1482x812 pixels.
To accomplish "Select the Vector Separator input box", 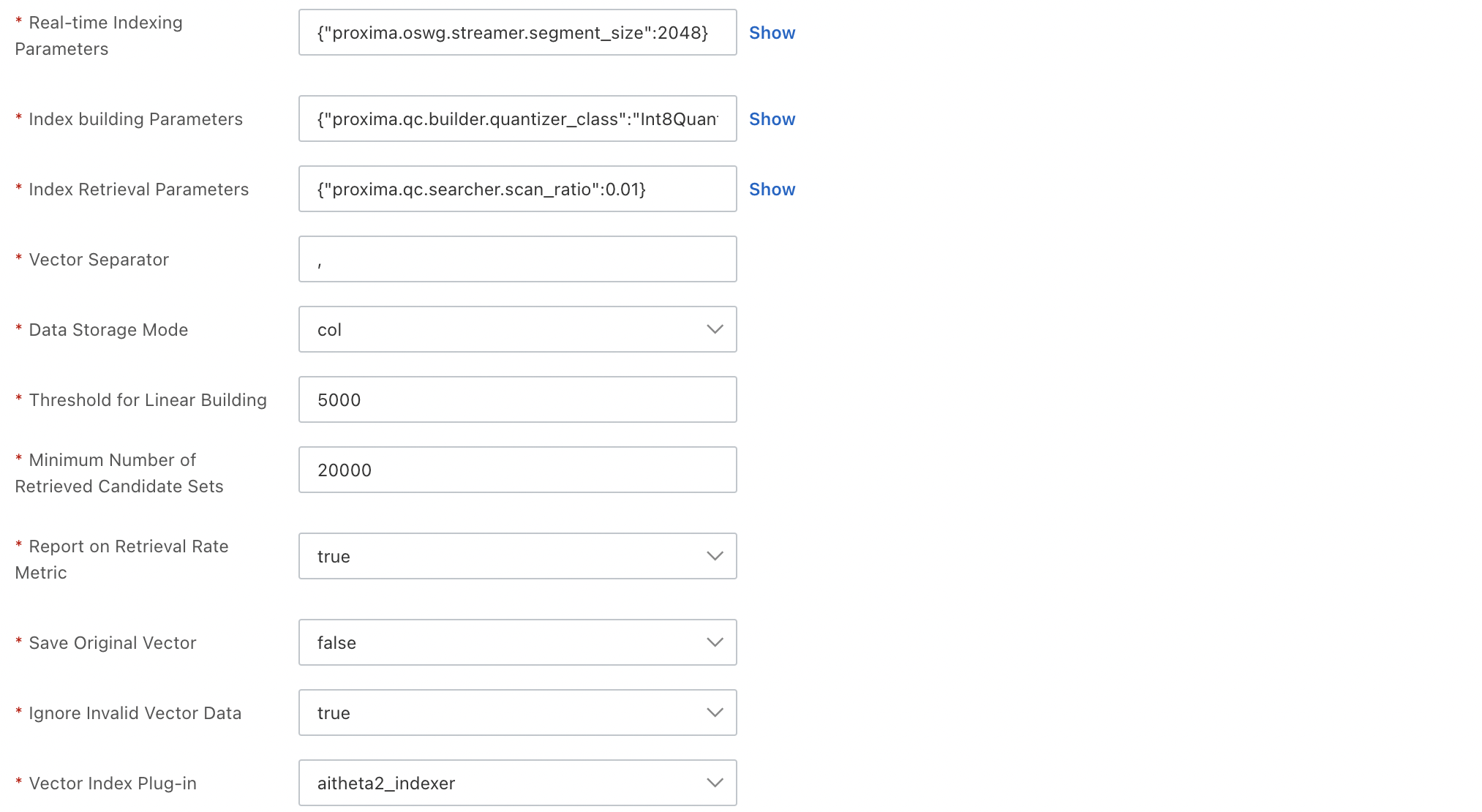I will pos(517,260).
